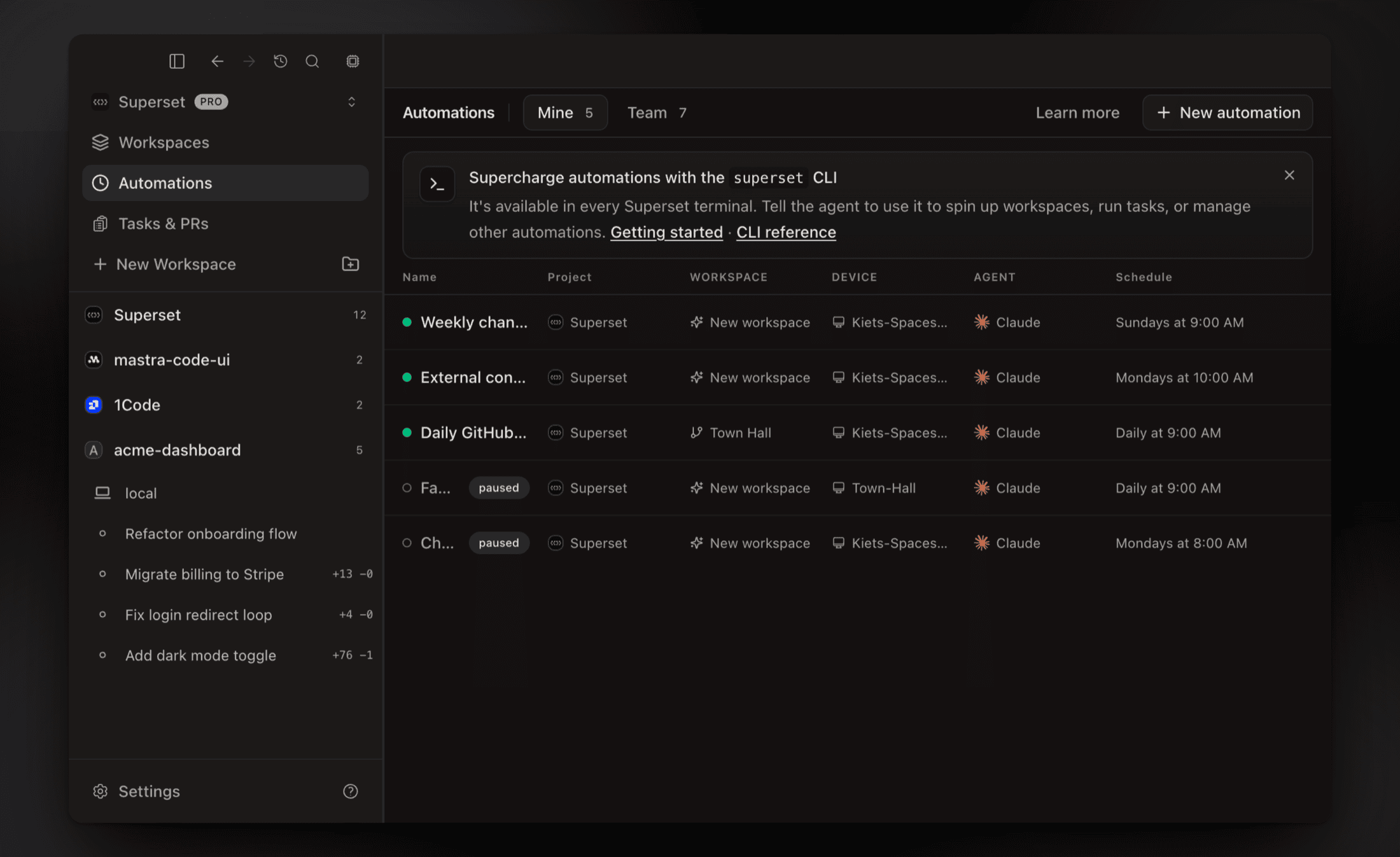Open the Weekly chan... automation
This screenshot has width=1400, height=857.
pyautogui.click(x=474, y=323)
